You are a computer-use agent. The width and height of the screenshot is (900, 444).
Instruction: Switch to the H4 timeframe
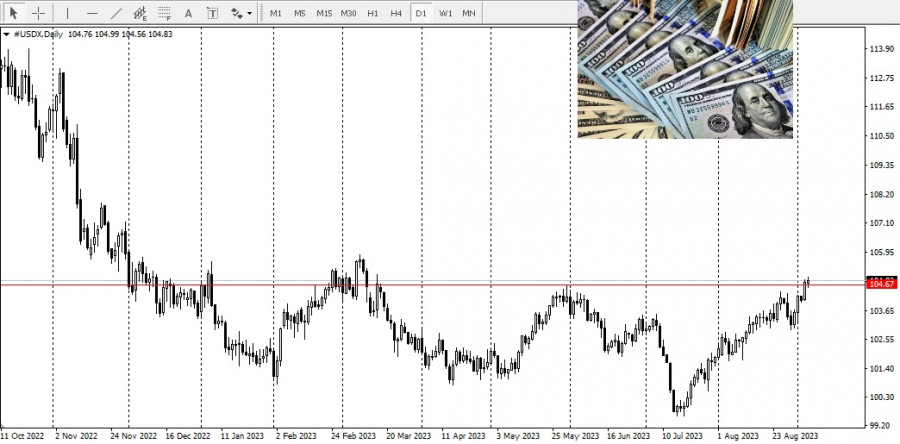click(x=396, y=13)
